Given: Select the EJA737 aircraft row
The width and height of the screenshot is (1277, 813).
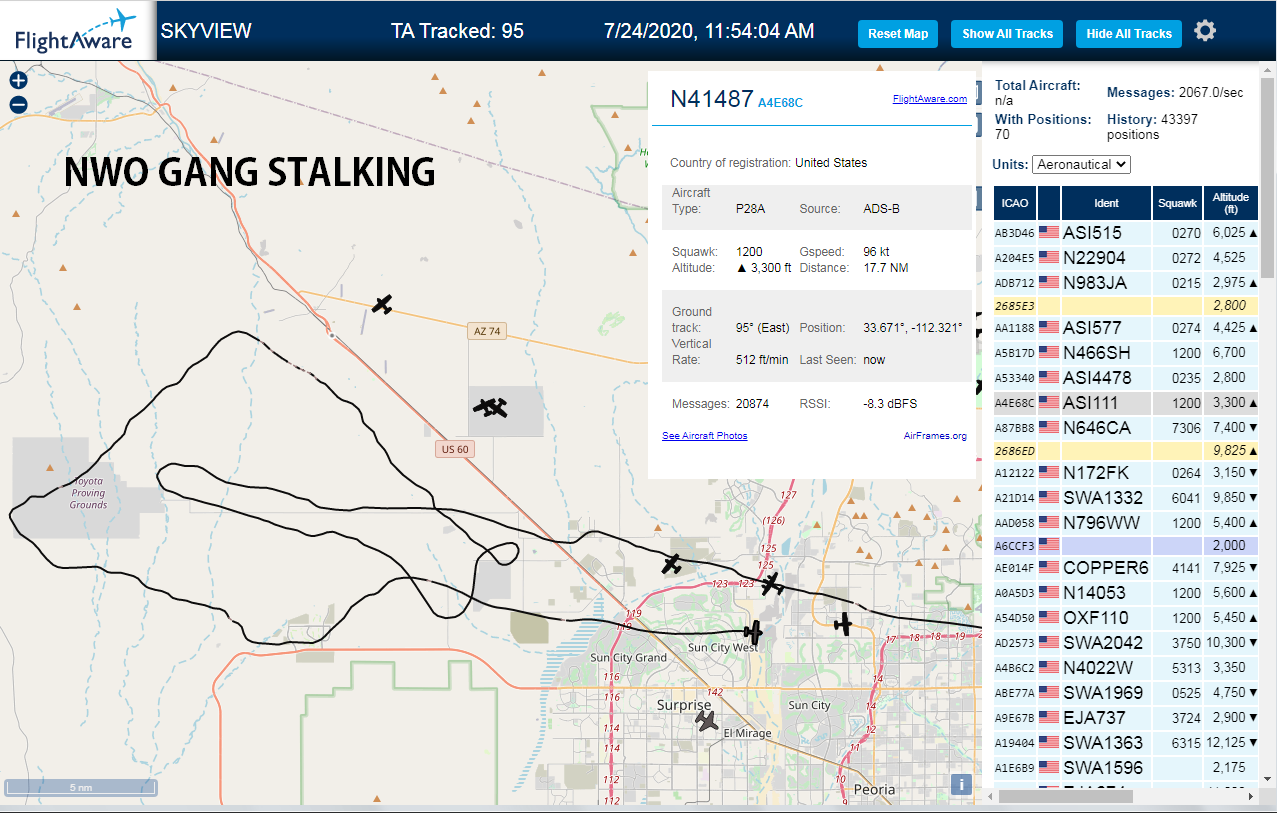Looking at the screenshot, I should point(1127,718).
